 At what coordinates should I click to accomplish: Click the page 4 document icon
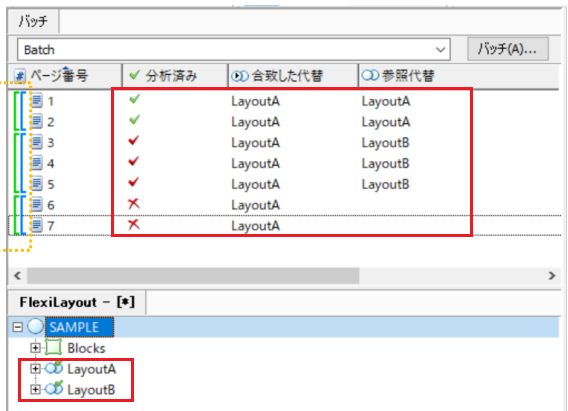[36, 163]
